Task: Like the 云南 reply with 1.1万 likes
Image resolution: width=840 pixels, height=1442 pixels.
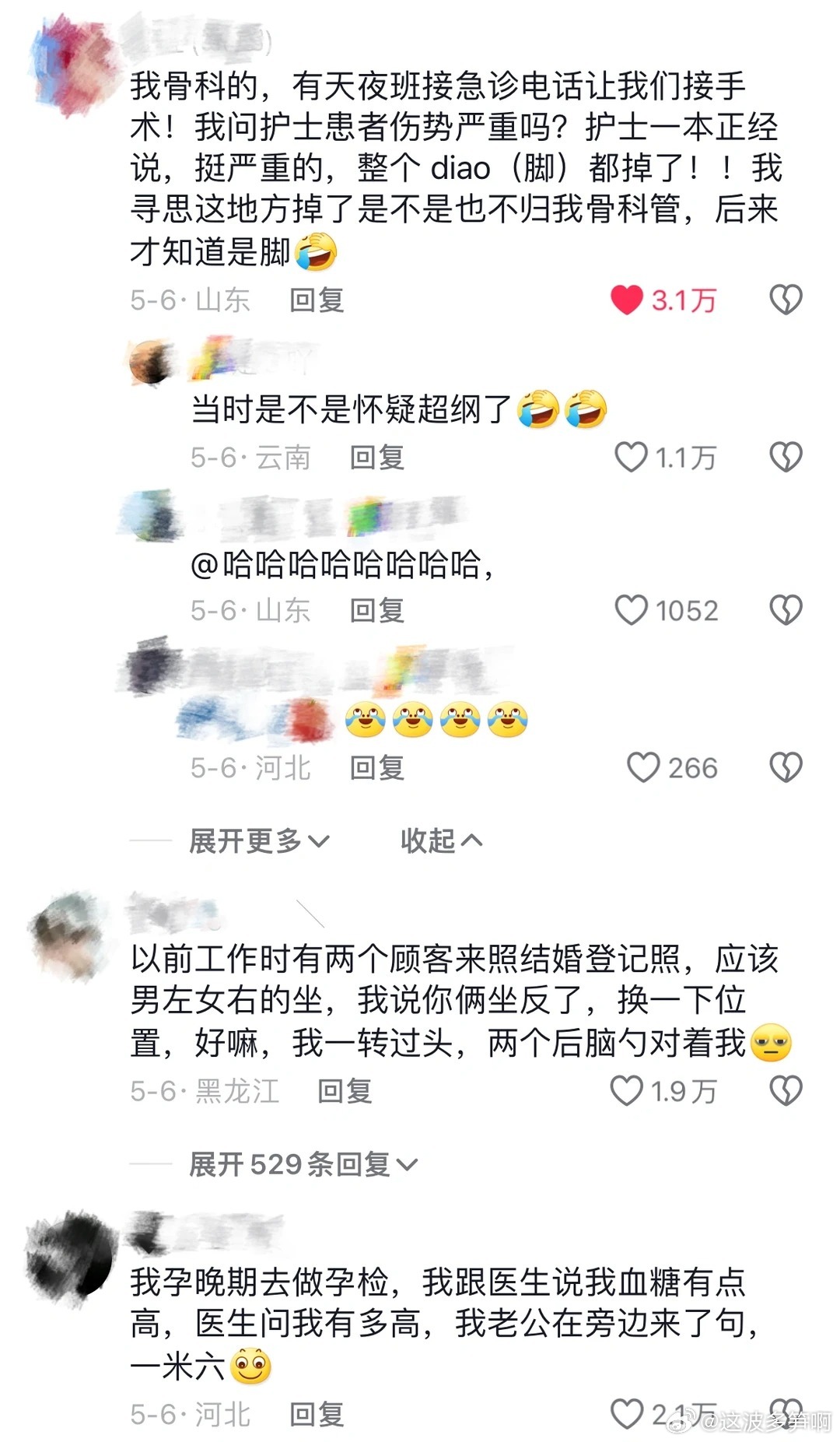Action: [631, 458]
